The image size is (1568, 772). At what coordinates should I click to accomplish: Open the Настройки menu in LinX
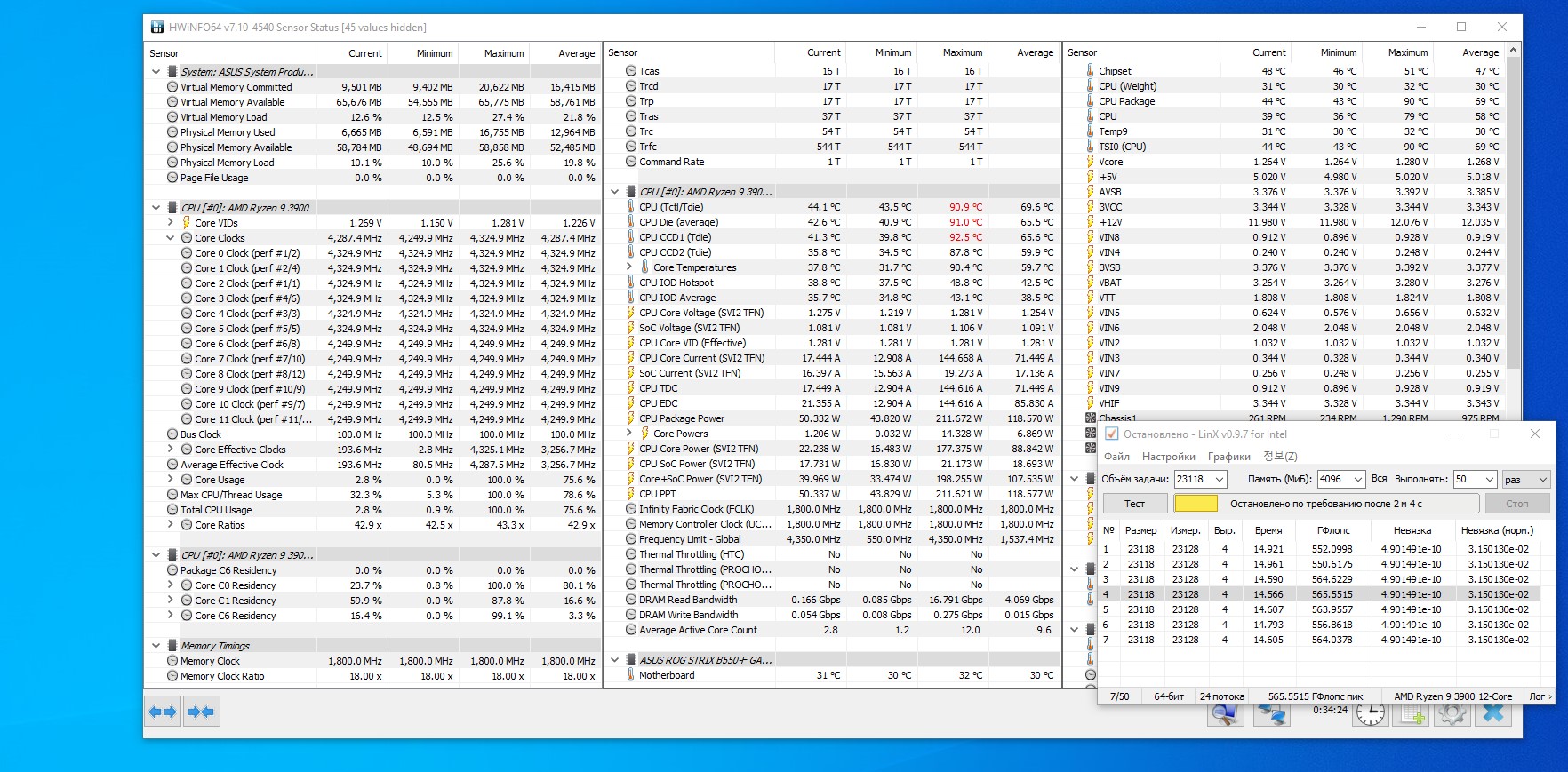click(x=1169, y=457)
